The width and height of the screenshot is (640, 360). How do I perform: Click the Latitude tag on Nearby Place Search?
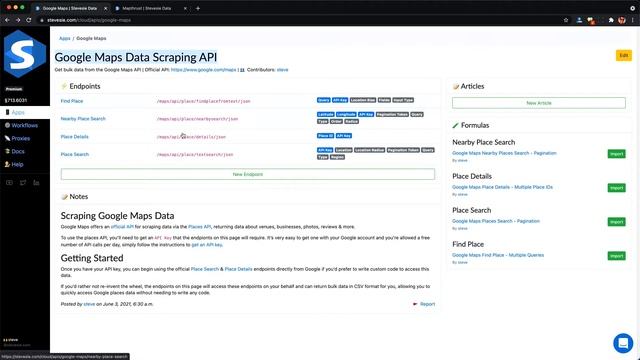tap(325, 114)
